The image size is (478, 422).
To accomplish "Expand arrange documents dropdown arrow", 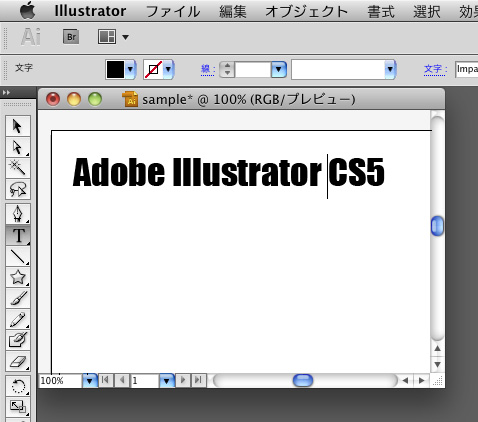I will click(x=125, y=37).
